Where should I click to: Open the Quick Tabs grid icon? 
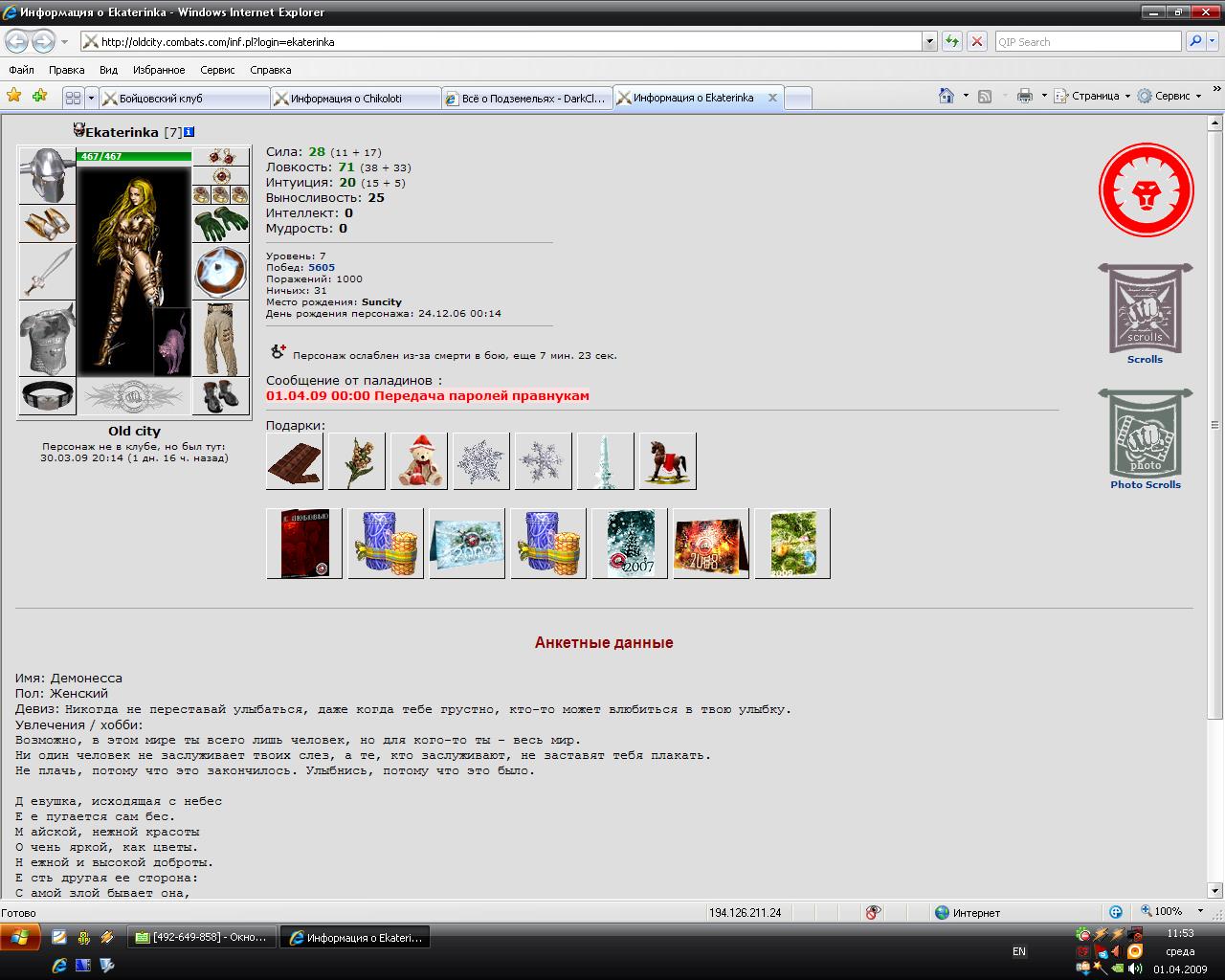tap(73, 98)
